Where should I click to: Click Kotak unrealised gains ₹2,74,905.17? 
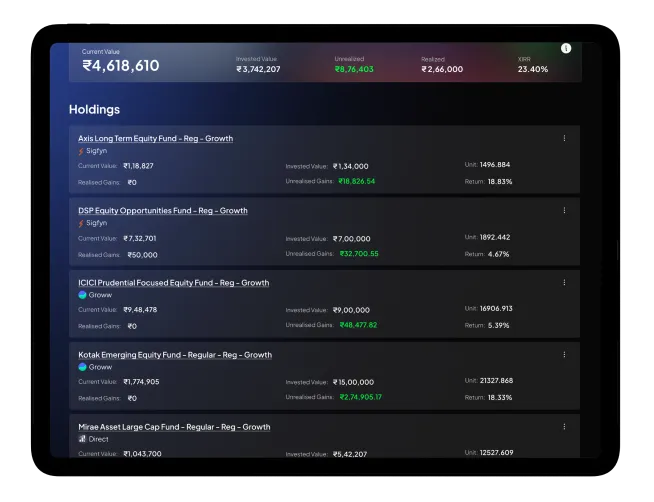[361, 397]
